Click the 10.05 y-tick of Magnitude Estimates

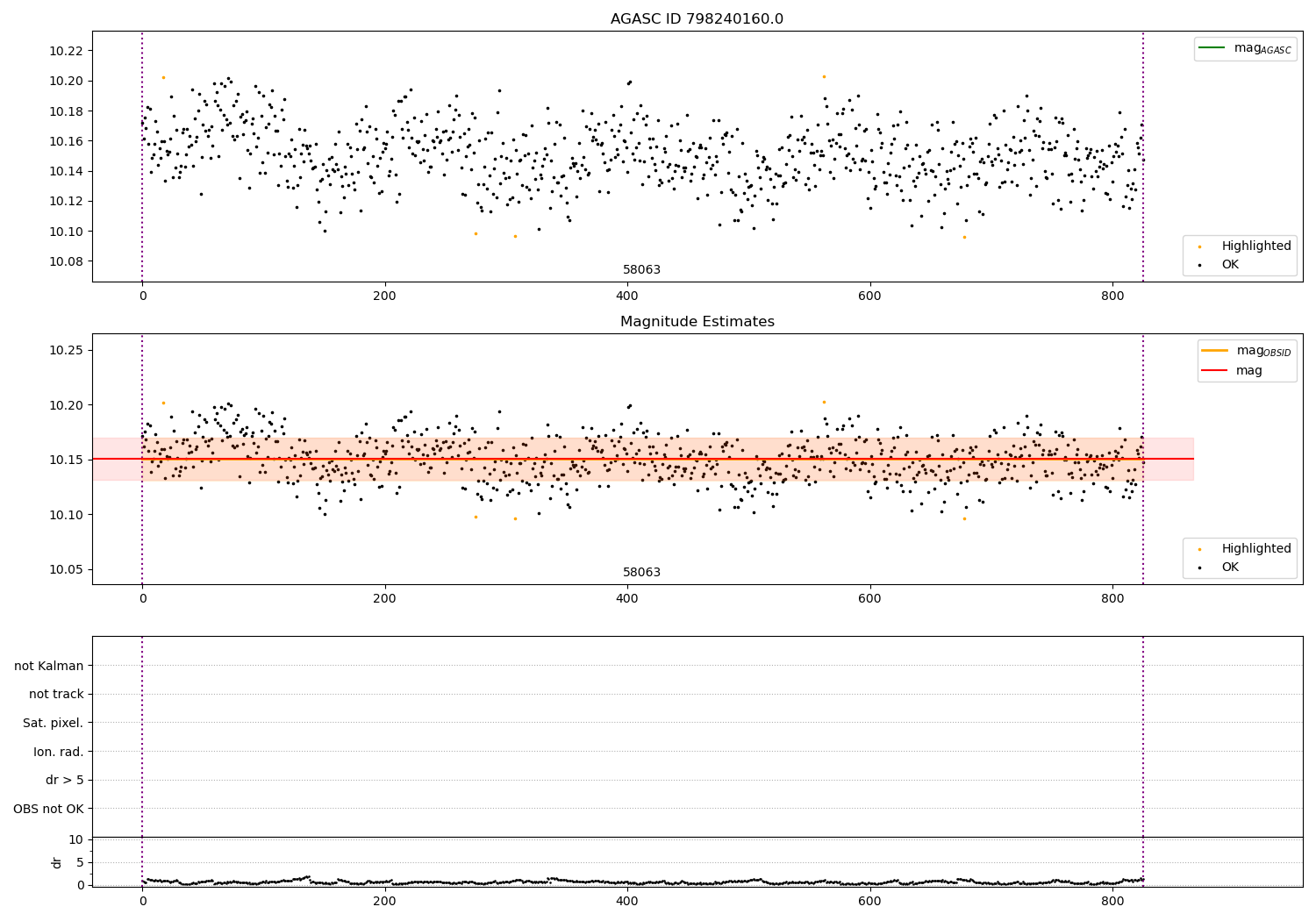tap(66, 569)
